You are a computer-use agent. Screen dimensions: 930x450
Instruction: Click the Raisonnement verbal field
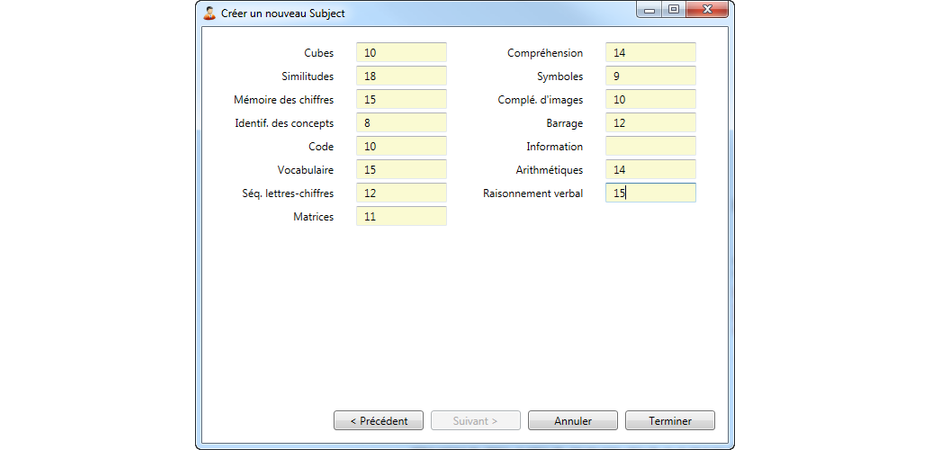click(x=650, y=193)
